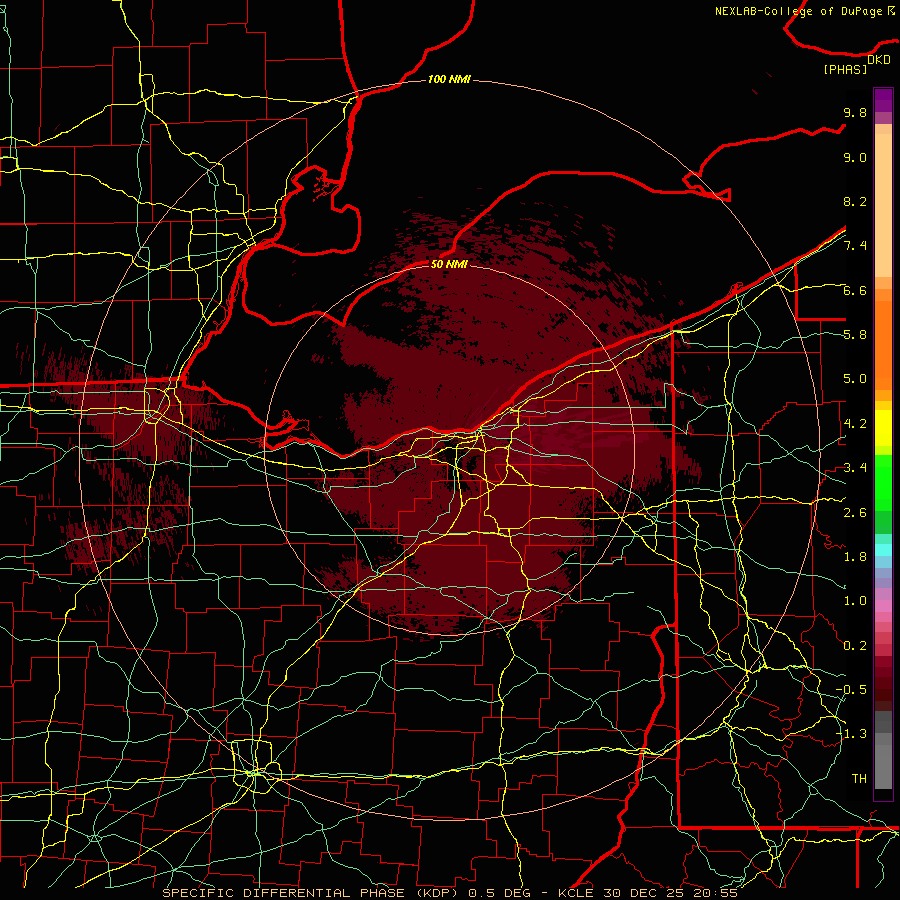The width and height of the screenshot is (900, 900).
Task: Pick the orange segment of the color bar
Action: pyautogui.click(x=883, y=344)
